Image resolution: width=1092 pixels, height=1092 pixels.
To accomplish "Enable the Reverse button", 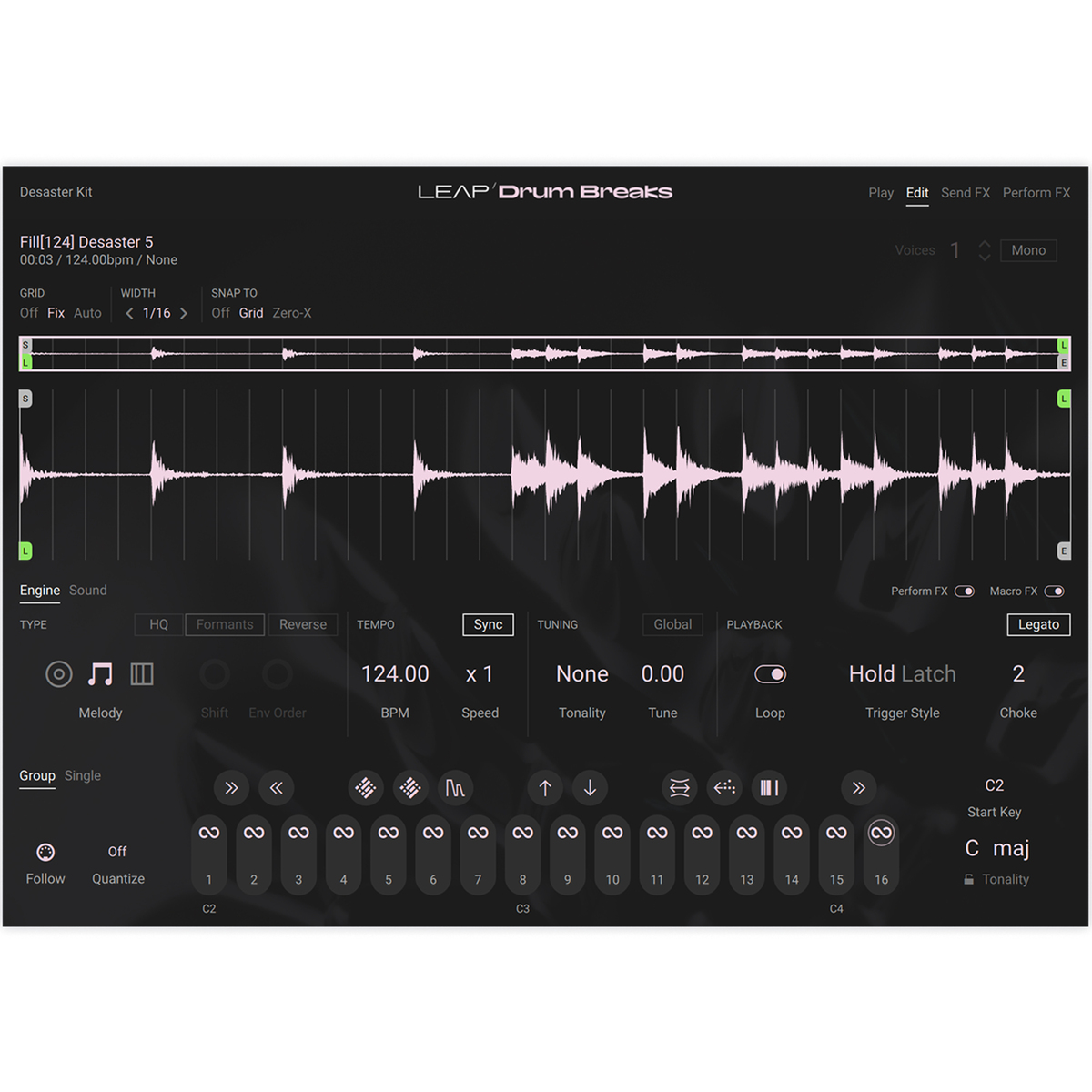I will 302,625.
